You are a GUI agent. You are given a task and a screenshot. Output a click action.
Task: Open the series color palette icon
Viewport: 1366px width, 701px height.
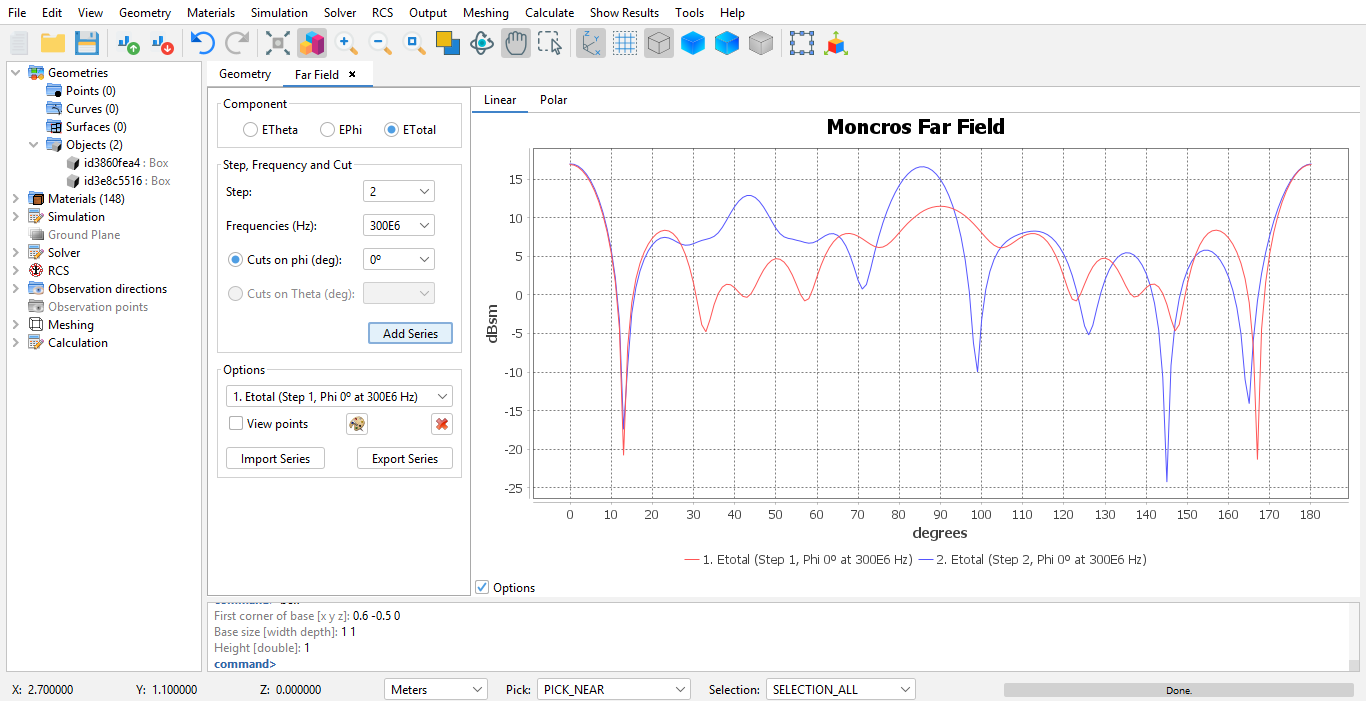pyautogui.click(x=357, y=424)
